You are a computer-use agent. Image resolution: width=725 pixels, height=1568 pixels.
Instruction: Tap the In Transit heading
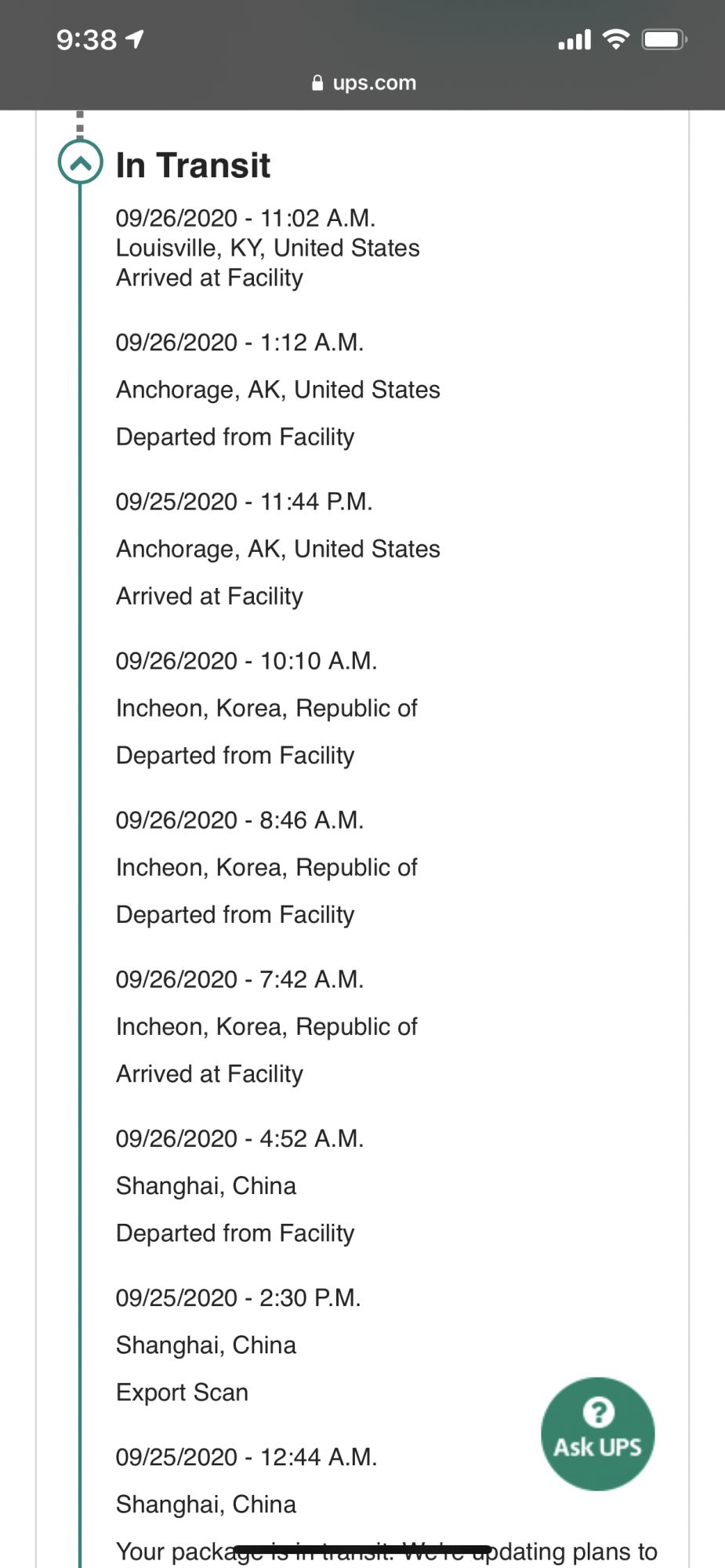[x=193, y=165]
